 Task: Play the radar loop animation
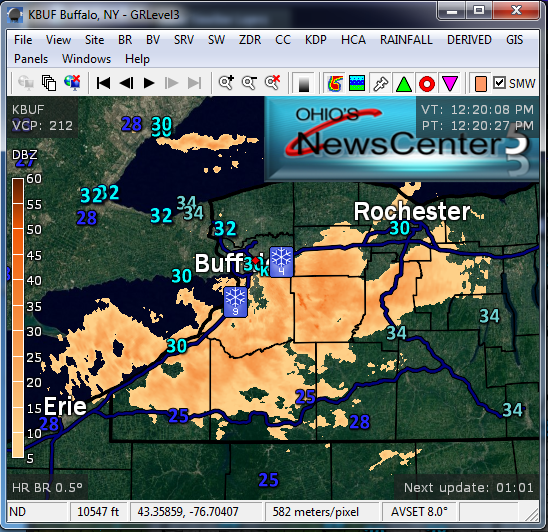(x=149, y=83)
